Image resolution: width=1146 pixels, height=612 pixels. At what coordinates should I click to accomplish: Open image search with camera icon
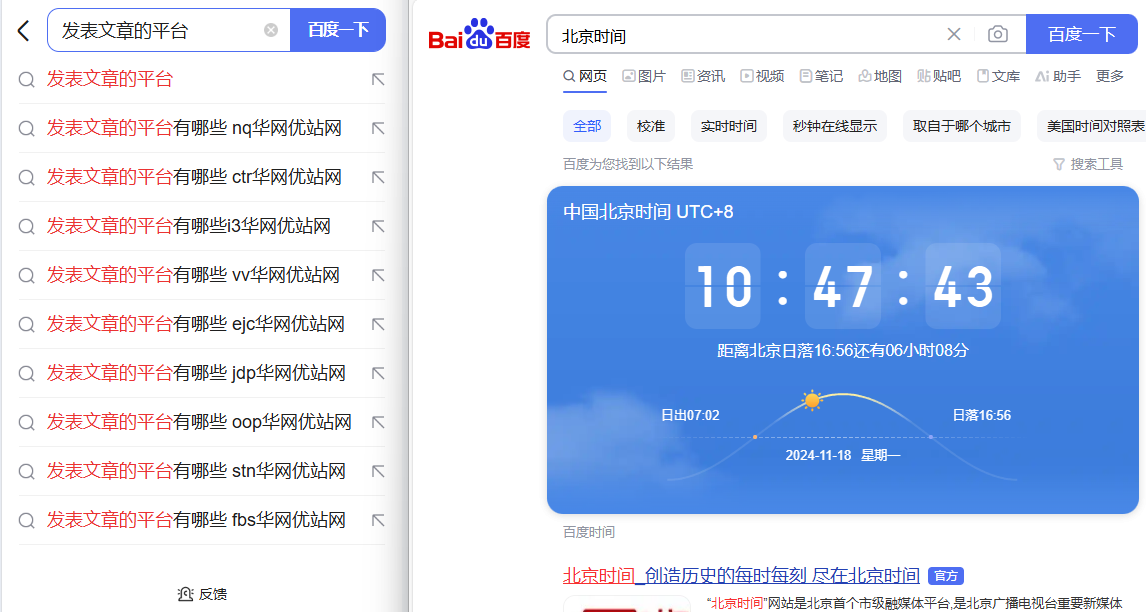pyautogui.click(x=998, y=34)
